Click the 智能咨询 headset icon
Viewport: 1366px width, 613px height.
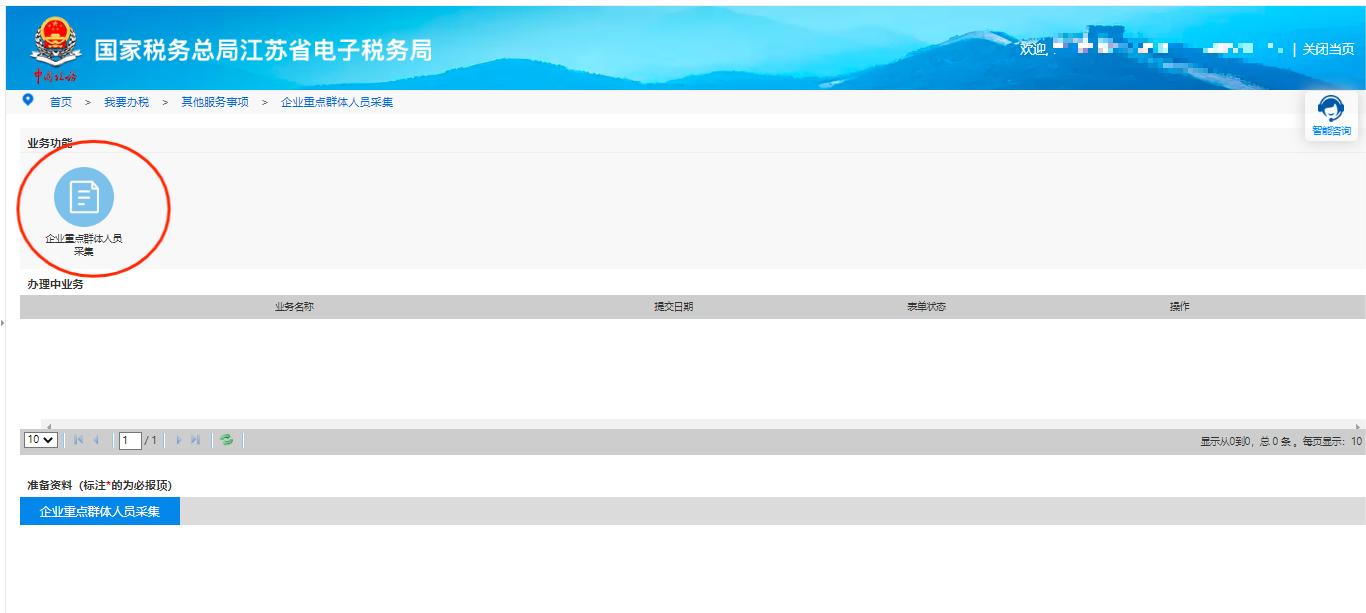point(1331,110)
